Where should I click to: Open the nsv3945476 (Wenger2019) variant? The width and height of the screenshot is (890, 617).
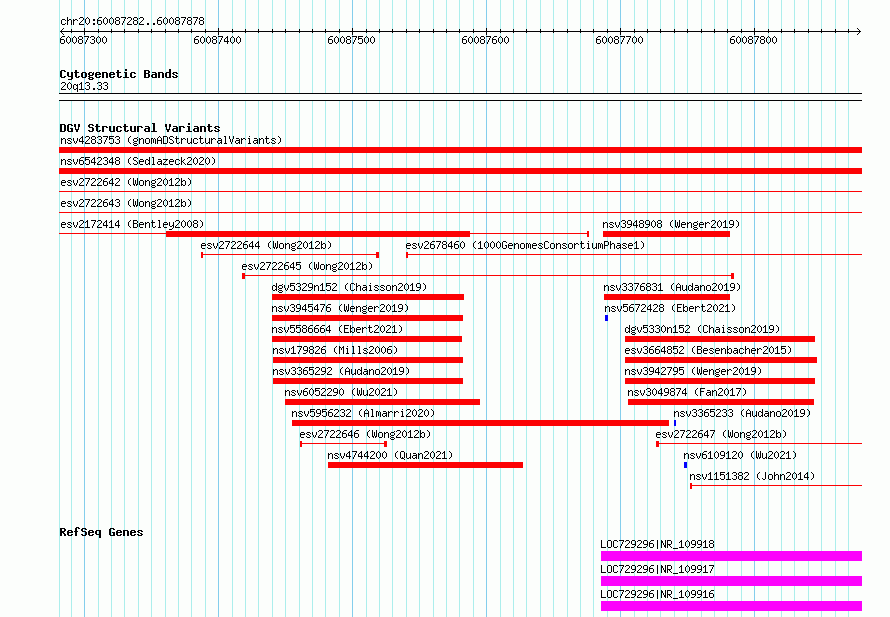(x=340, y=308)
